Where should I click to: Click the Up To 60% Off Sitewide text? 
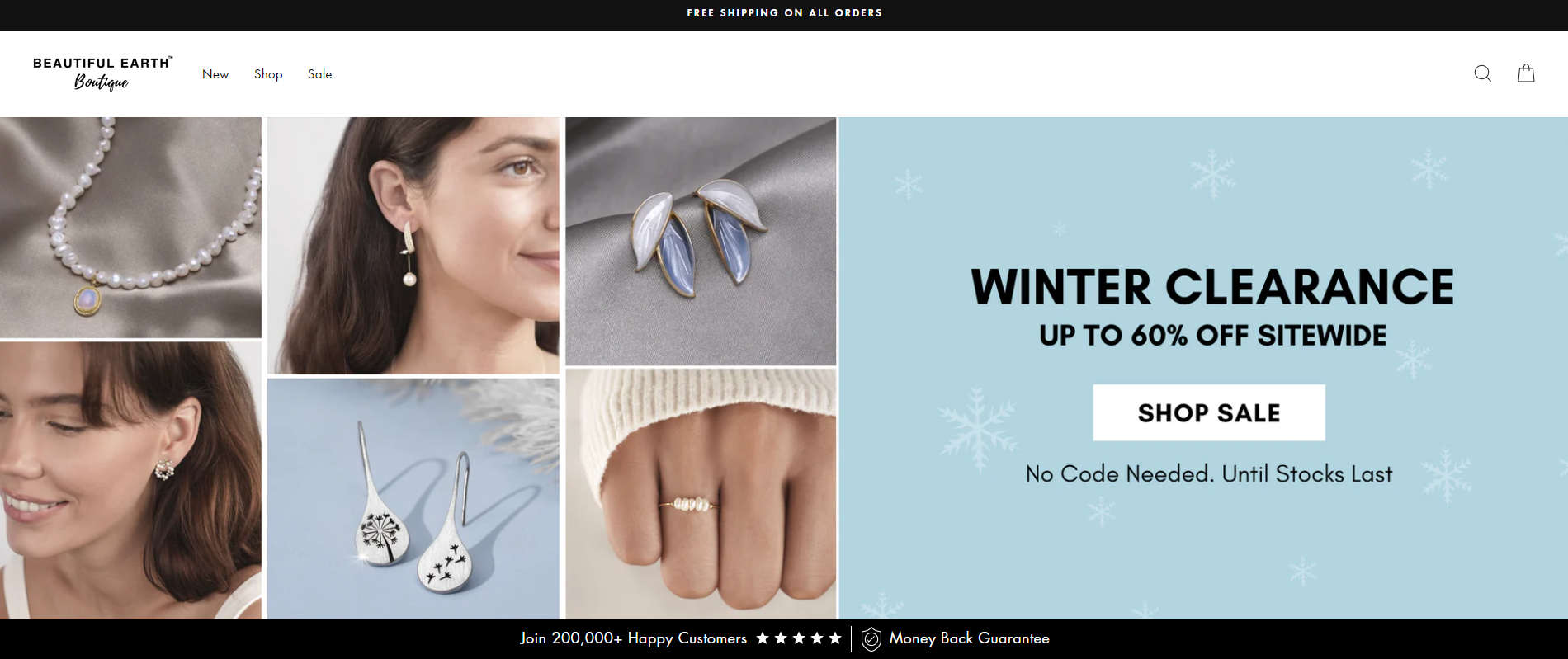[x=1212, y=336]
